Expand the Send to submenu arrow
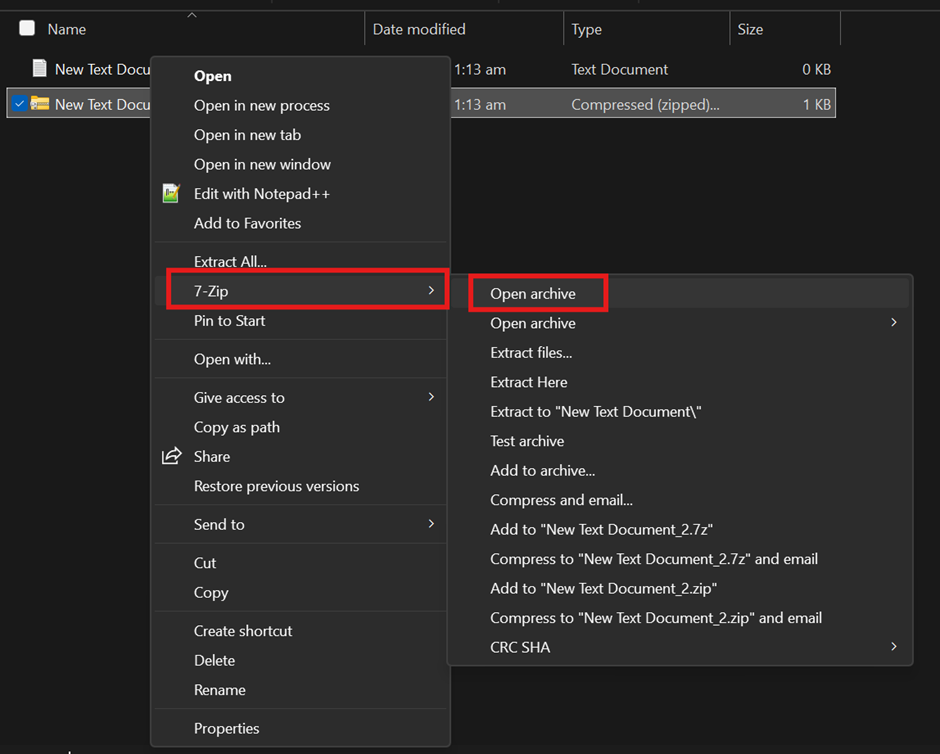 [x=431, y=524]
